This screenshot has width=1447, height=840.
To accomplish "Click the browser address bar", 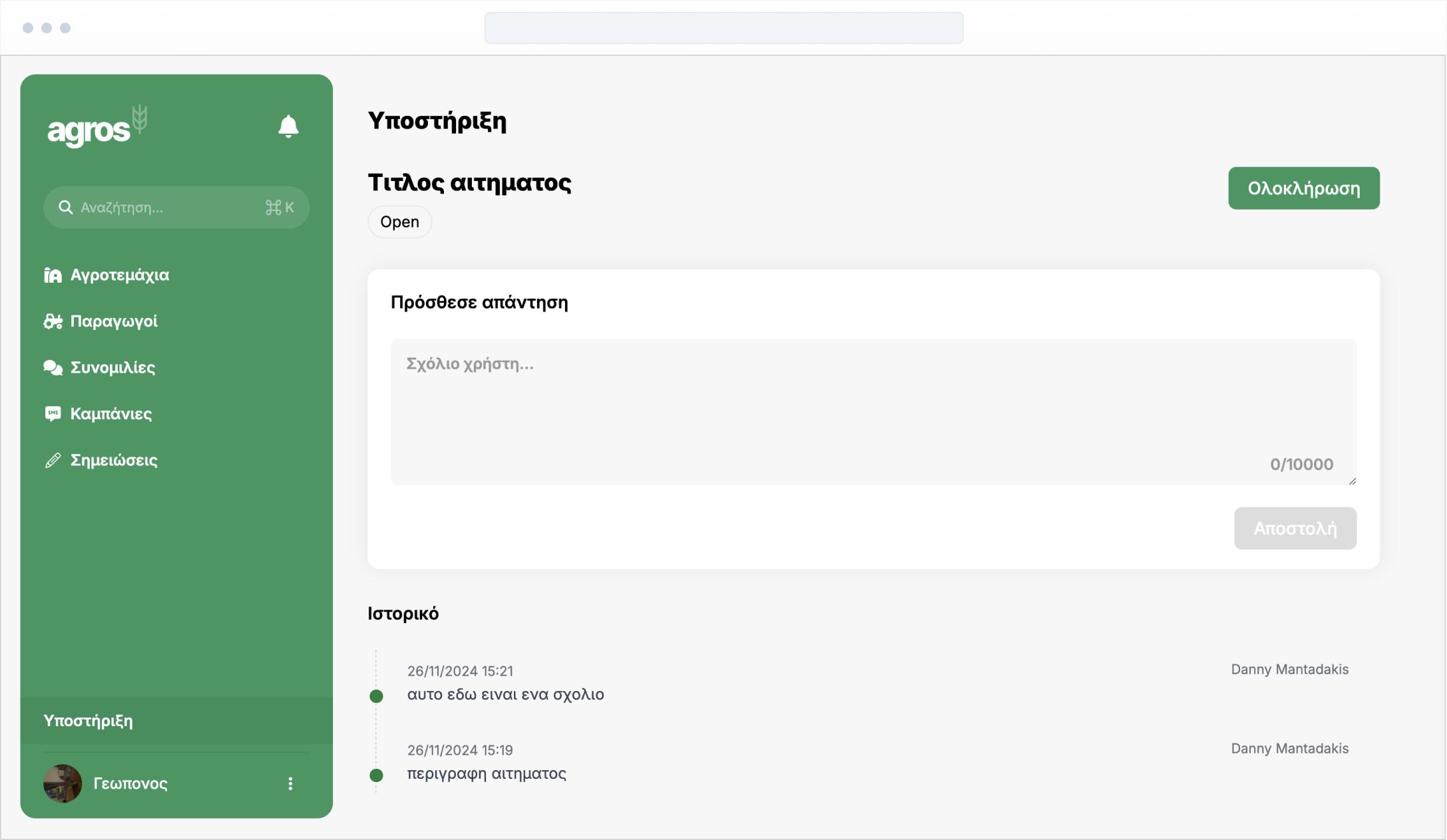I will tap(723, 28).
